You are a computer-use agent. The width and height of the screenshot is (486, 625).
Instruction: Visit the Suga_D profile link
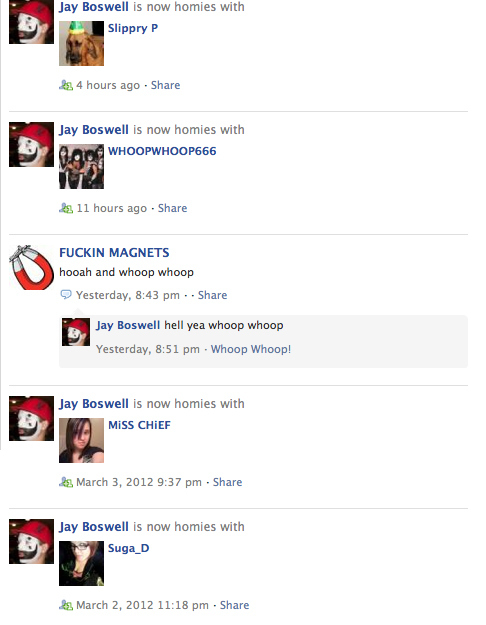[128, 548]
